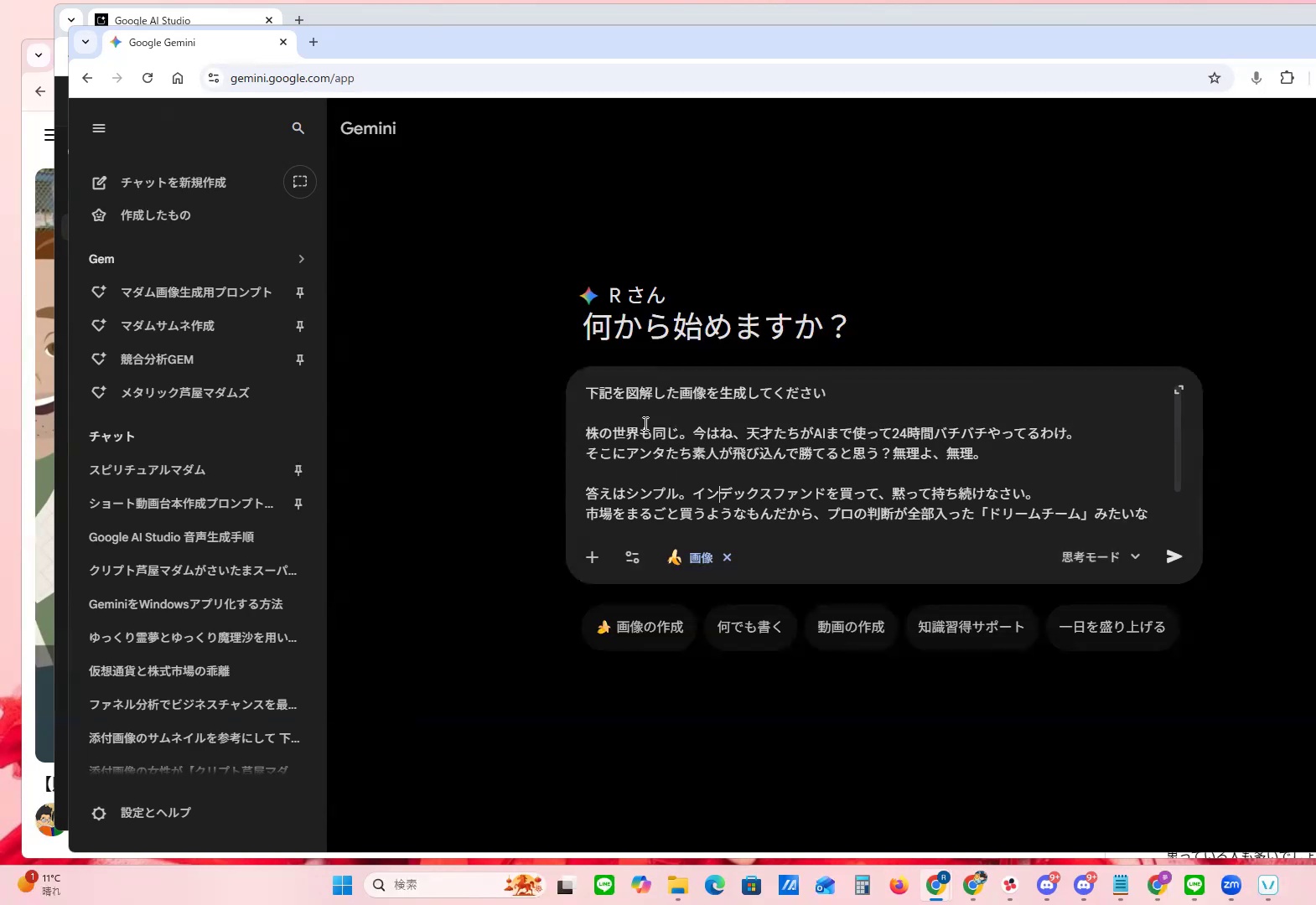Select the 画像 banana tool chip
This screenshot has height=905, width=1316.
coord(691,557)
